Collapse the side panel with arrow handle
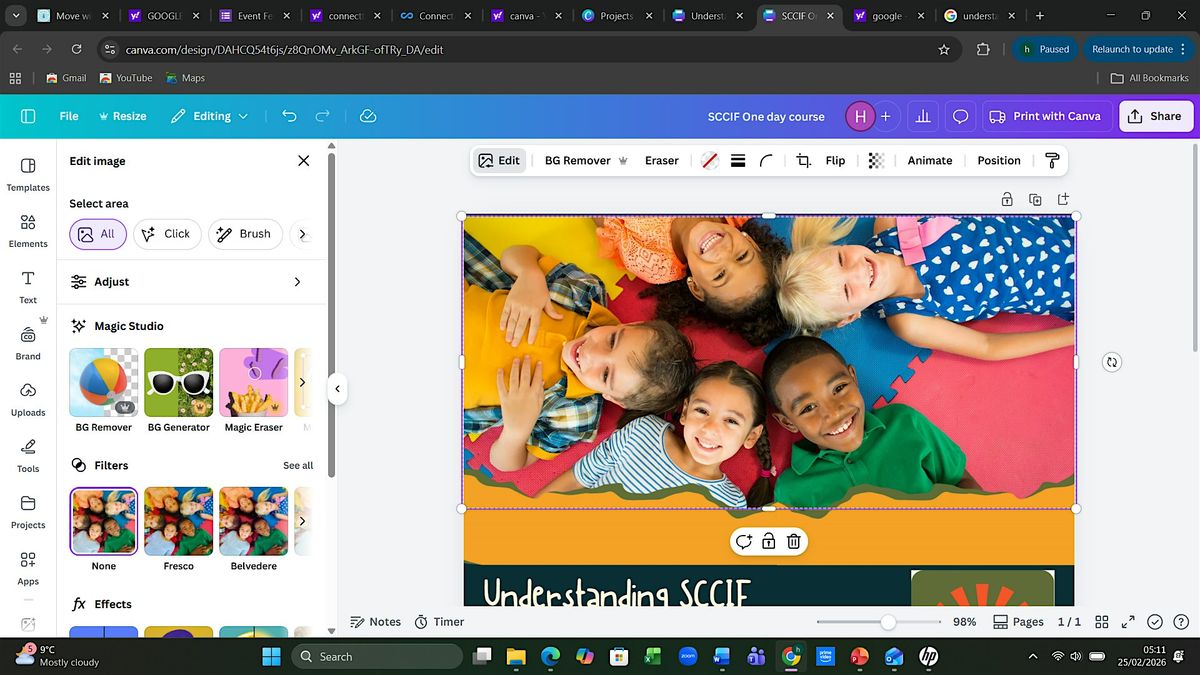This screenshot has width=1200, height=675. pos(338,389)
